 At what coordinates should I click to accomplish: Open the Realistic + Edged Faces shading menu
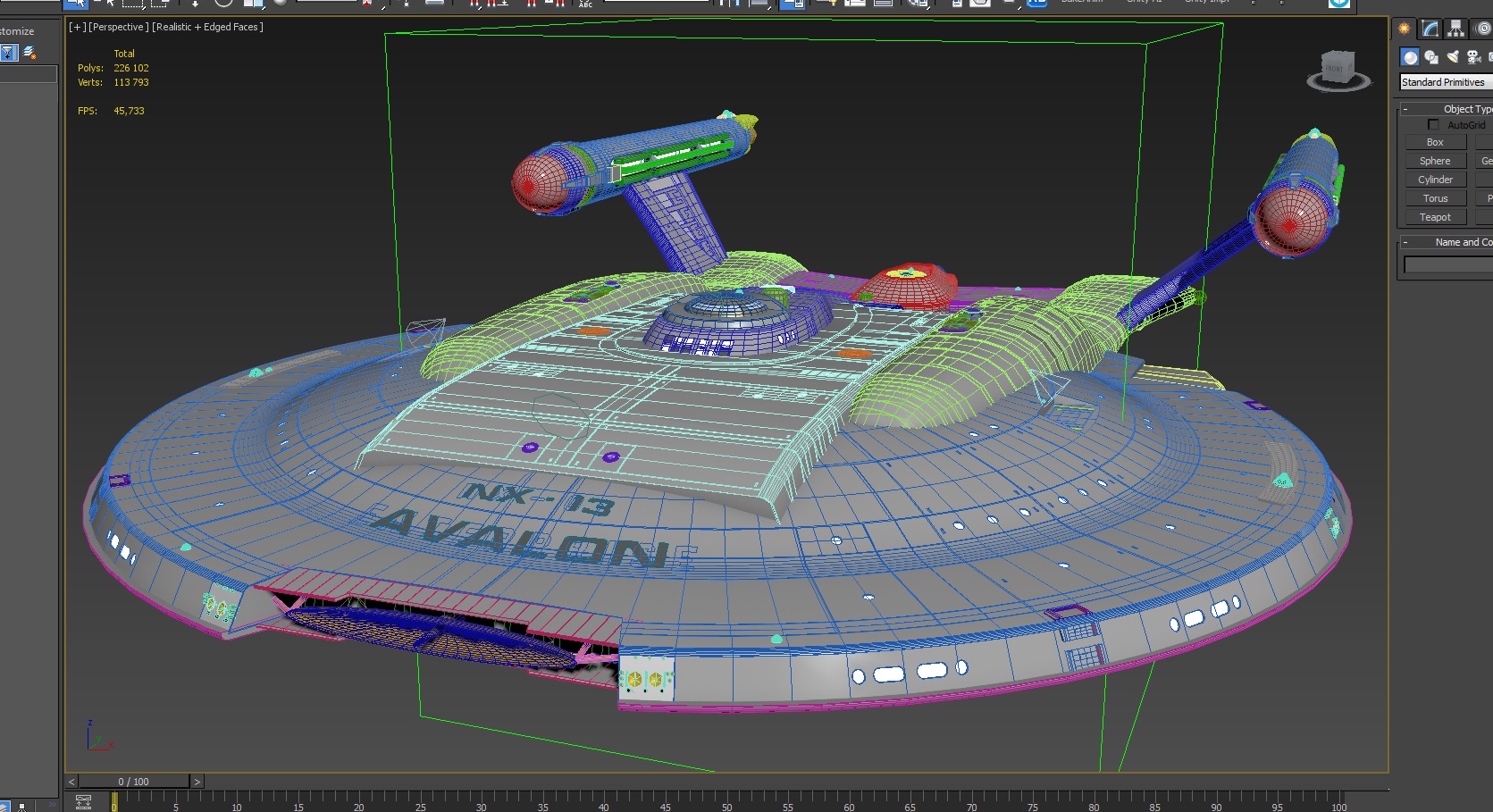tap(208, 27)
